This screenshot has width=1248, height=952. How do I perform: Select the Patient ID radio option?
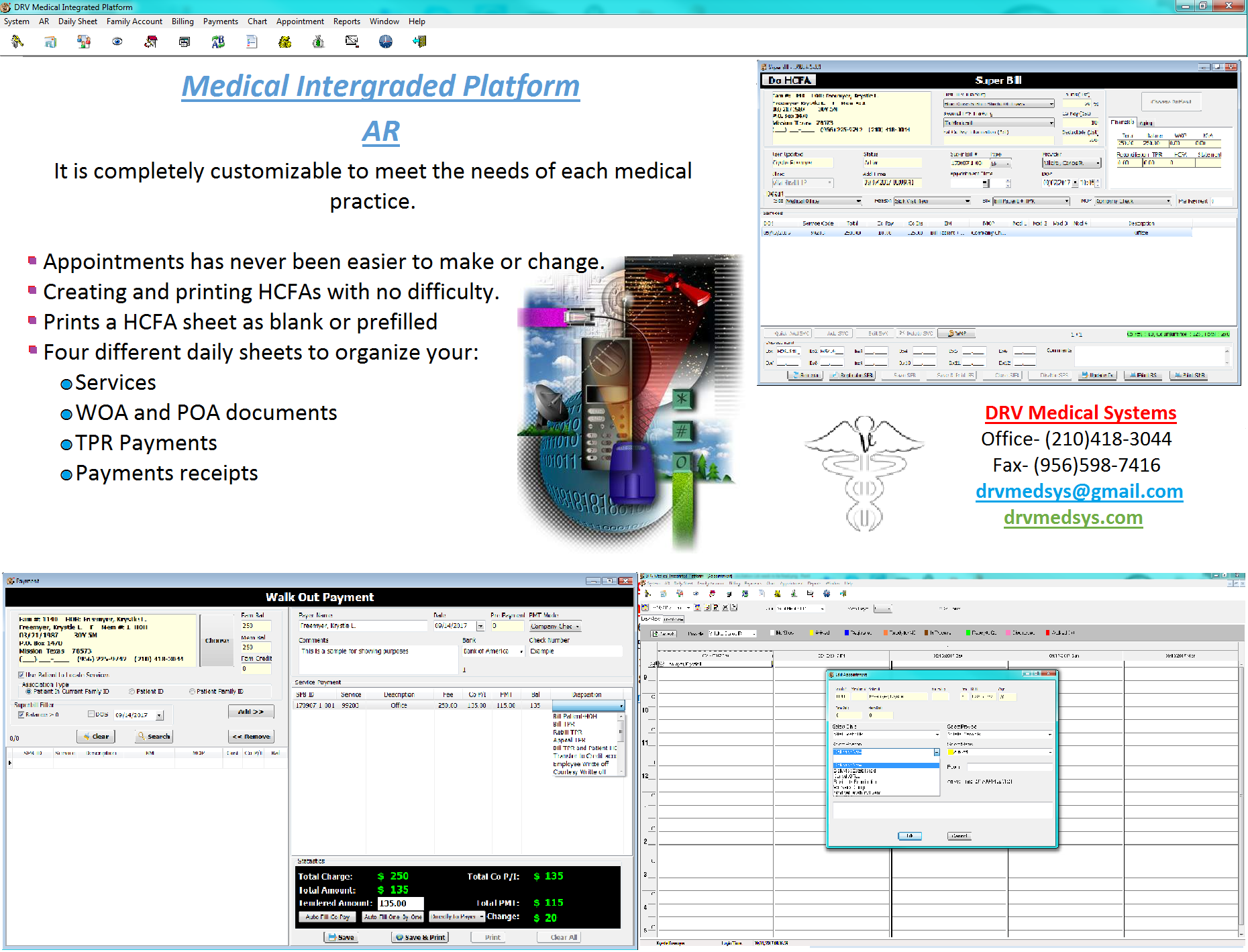click(132, 691)
